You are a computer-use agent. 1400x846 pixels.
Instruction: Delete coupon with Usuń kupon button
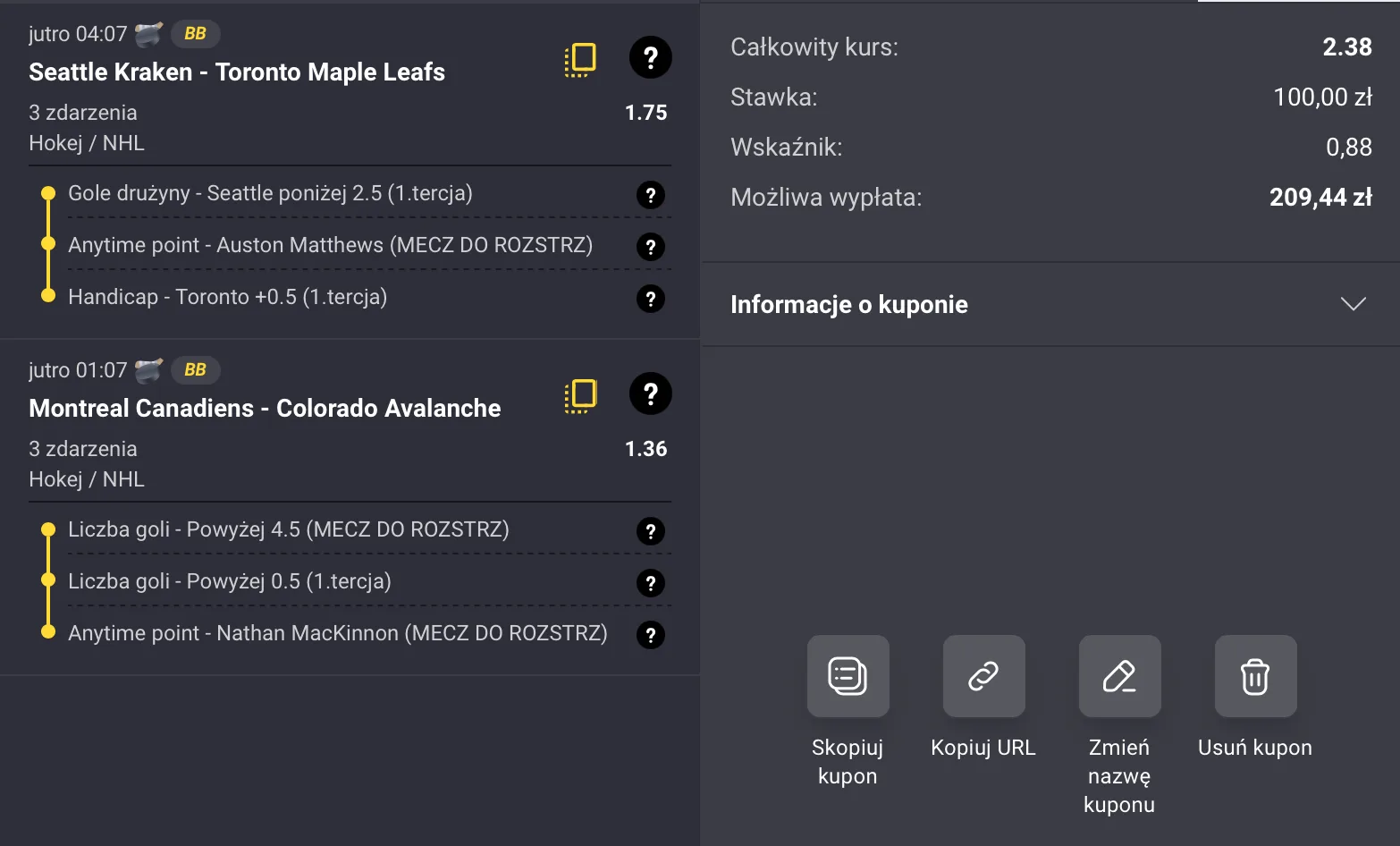pos(1255,677)
